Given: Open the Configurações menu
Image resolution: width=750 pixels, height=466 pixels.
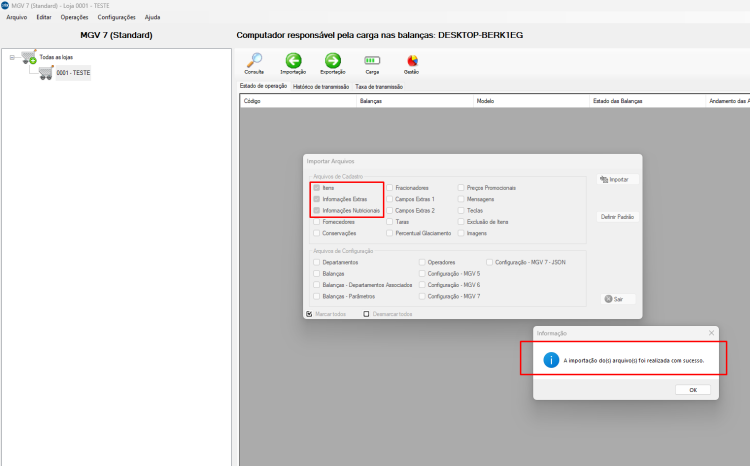Looking at the screenshot, I should (x=116, y=17).
